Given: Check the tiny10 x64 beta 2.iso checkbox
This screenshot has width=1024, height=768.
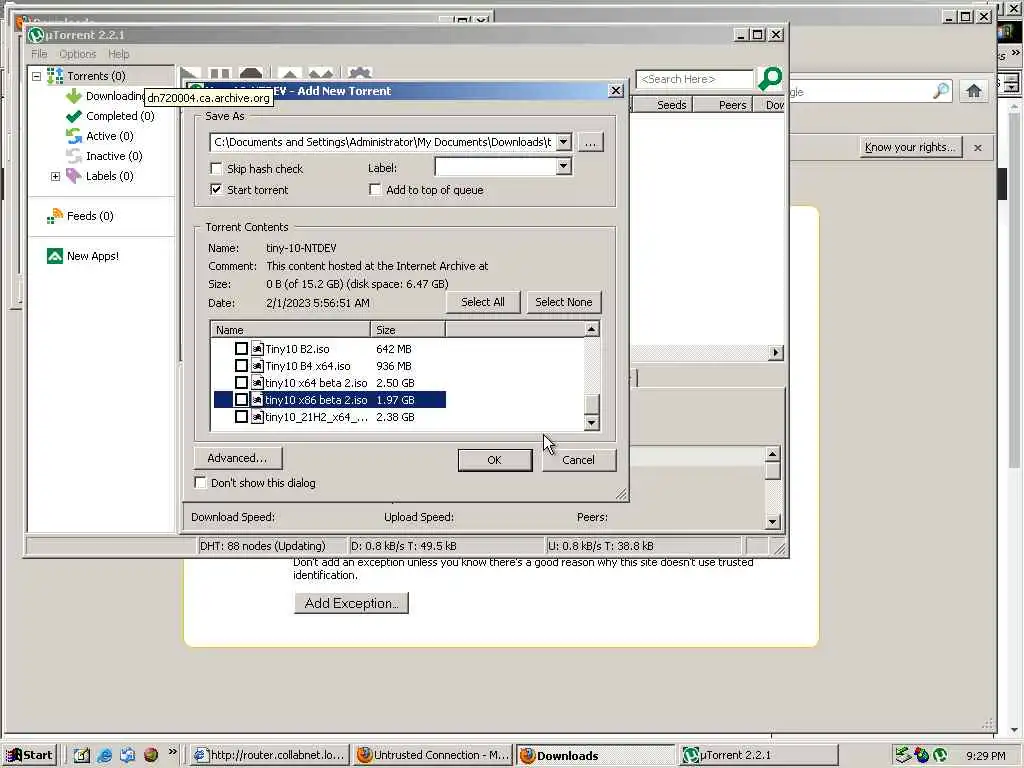Looking at the screenshot, I should pos(241,383).
